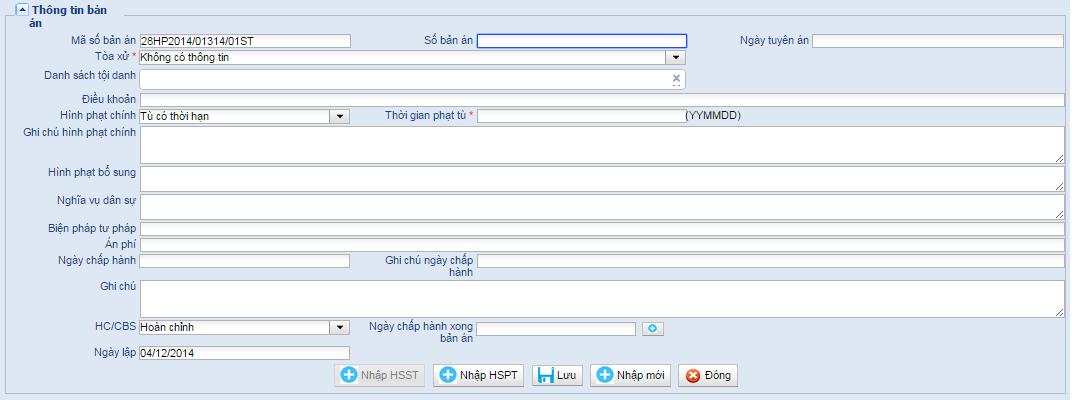Focus the Số bản án input
This screenshot has width=1072, height=400.
coord(582,41)
